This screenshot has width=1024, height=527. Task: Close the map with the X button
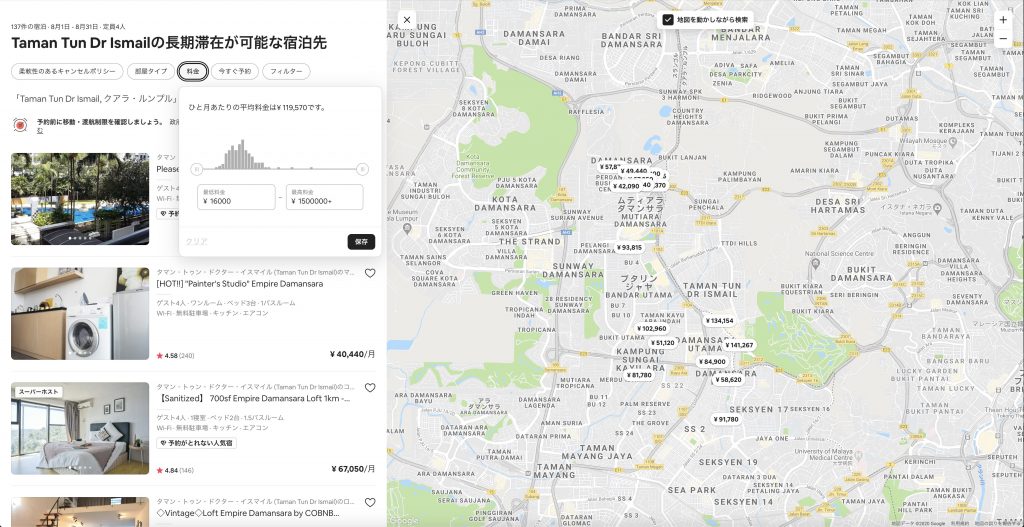coord(407,20)
